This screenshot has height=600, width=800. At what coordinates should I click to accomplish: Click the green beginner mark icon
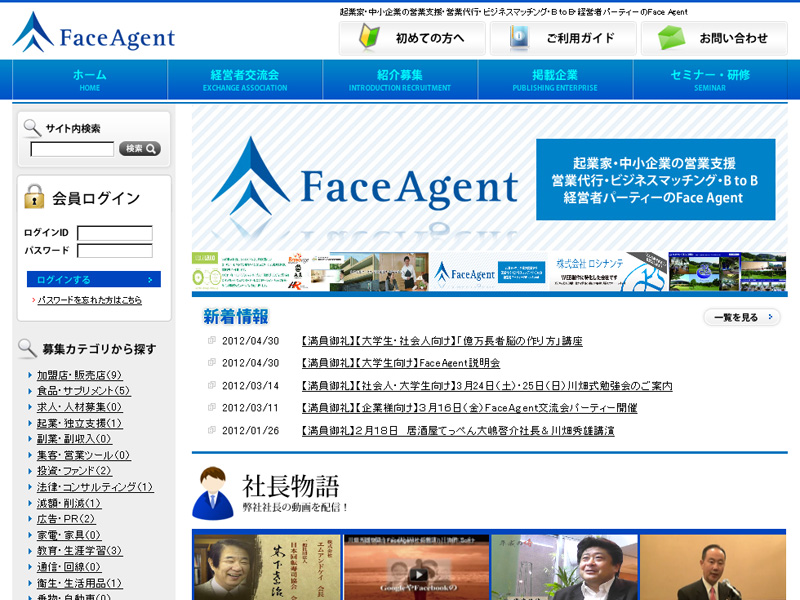click(368, 37)
